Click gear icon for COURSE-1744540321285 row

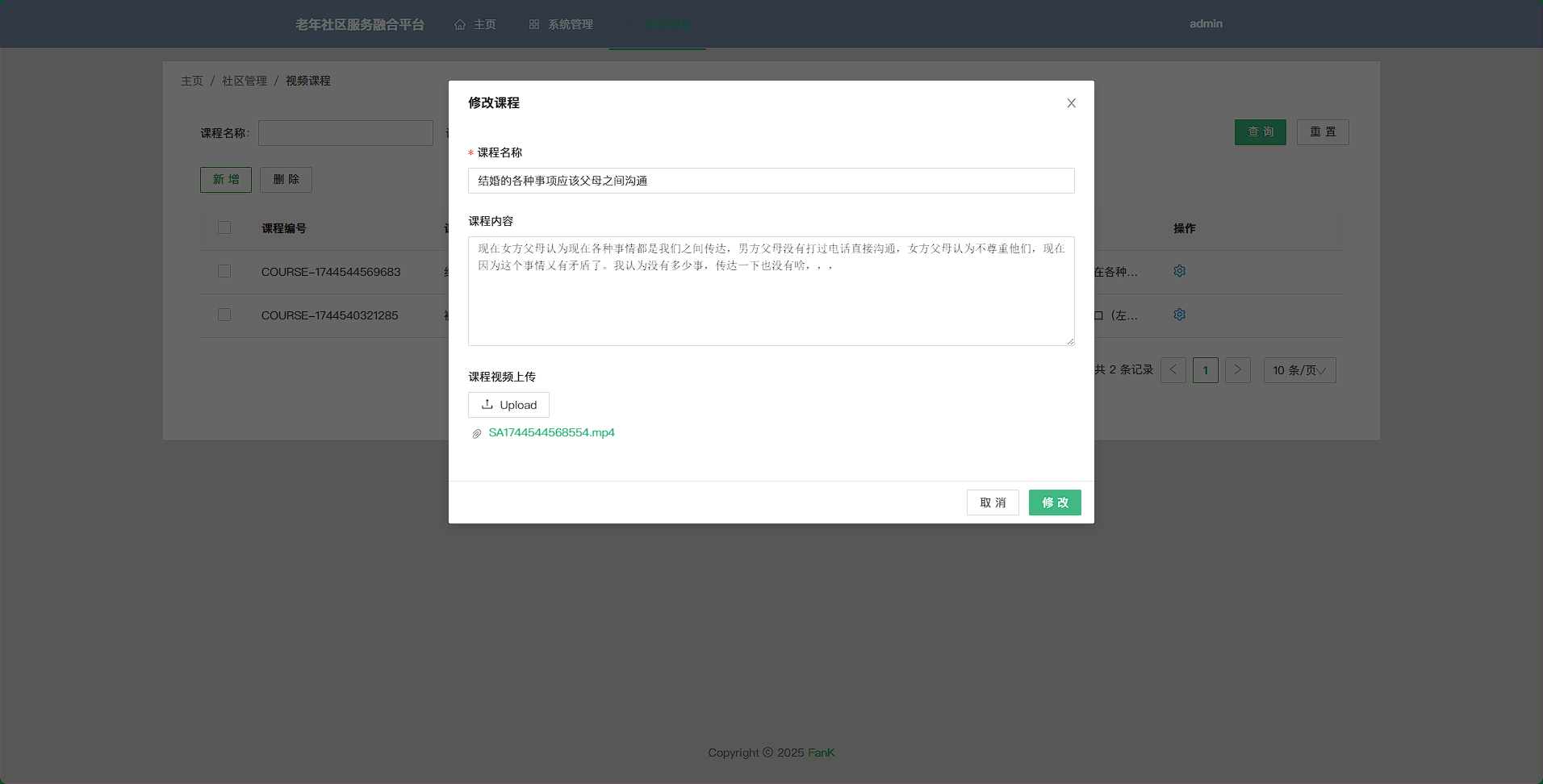pyautogui.click(x=1179, y=315)
